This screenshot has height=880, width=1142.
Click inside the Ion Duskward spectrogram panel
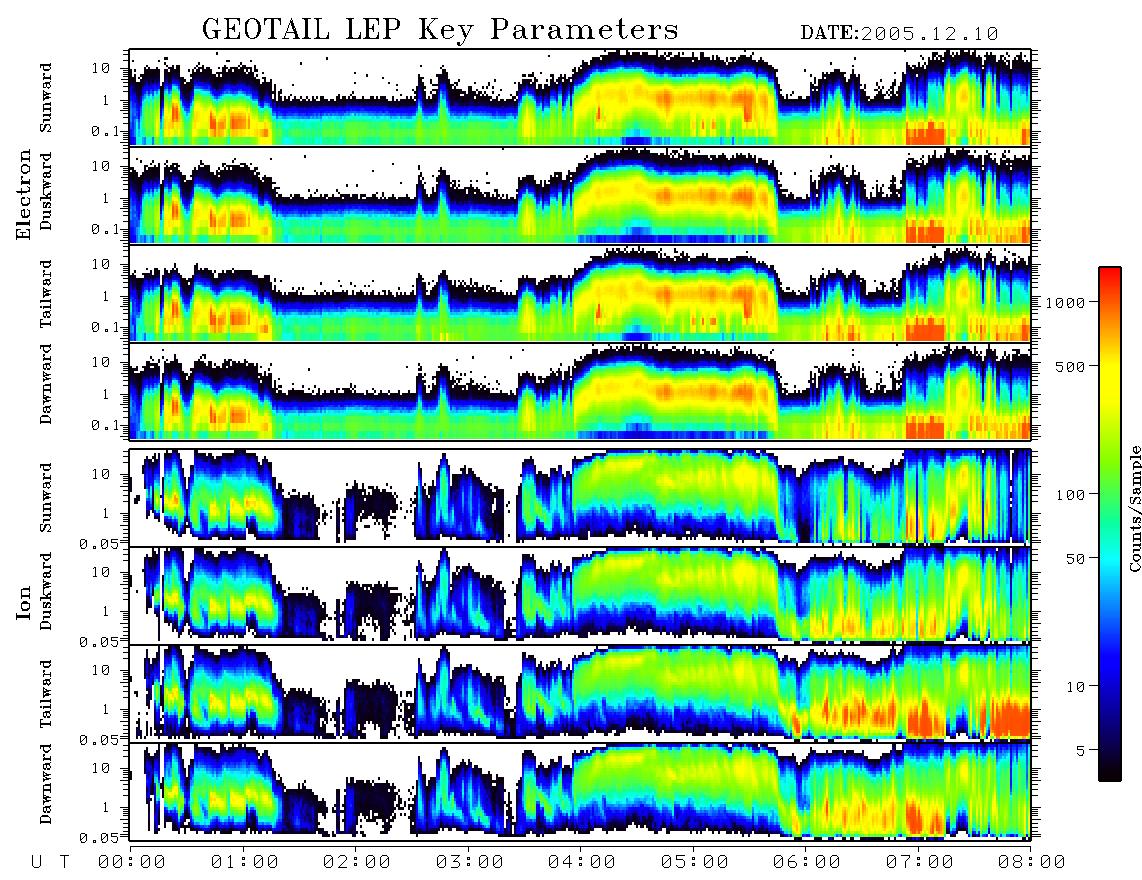[580, 595]
